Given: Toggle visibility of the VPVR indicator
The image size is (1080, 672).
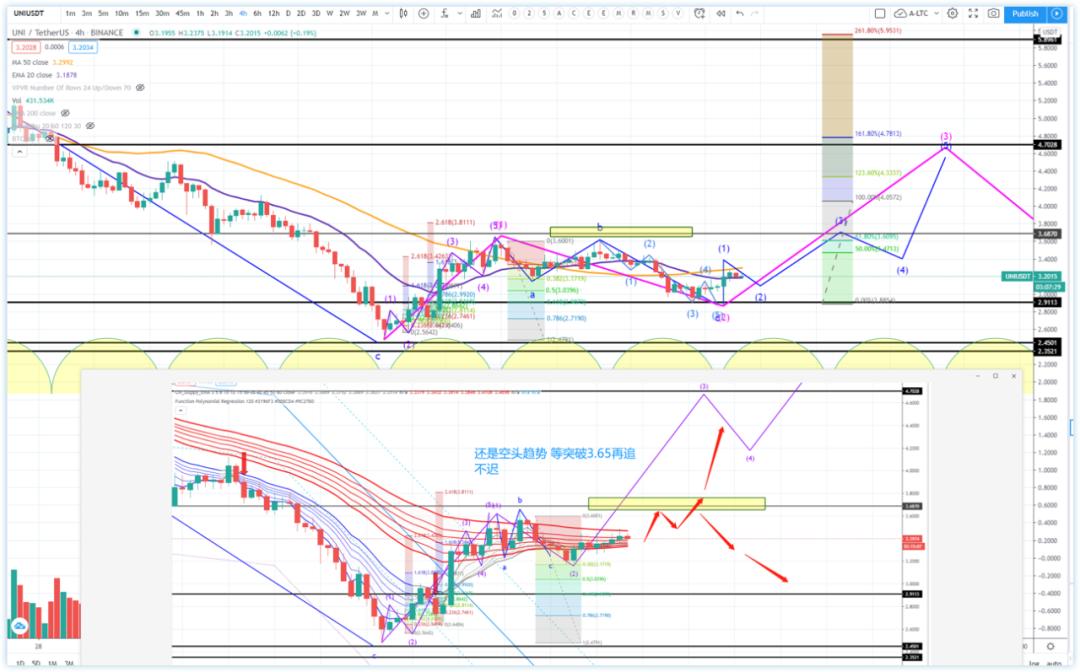Looking at the screenshot, I should click(x=141, y=87).
